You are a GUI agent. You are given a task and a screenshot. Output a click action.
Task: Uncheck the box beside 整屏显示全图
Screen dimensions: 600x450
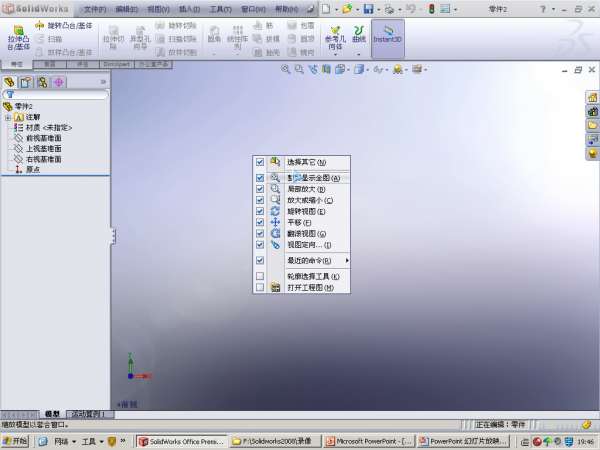pos(260,178)
